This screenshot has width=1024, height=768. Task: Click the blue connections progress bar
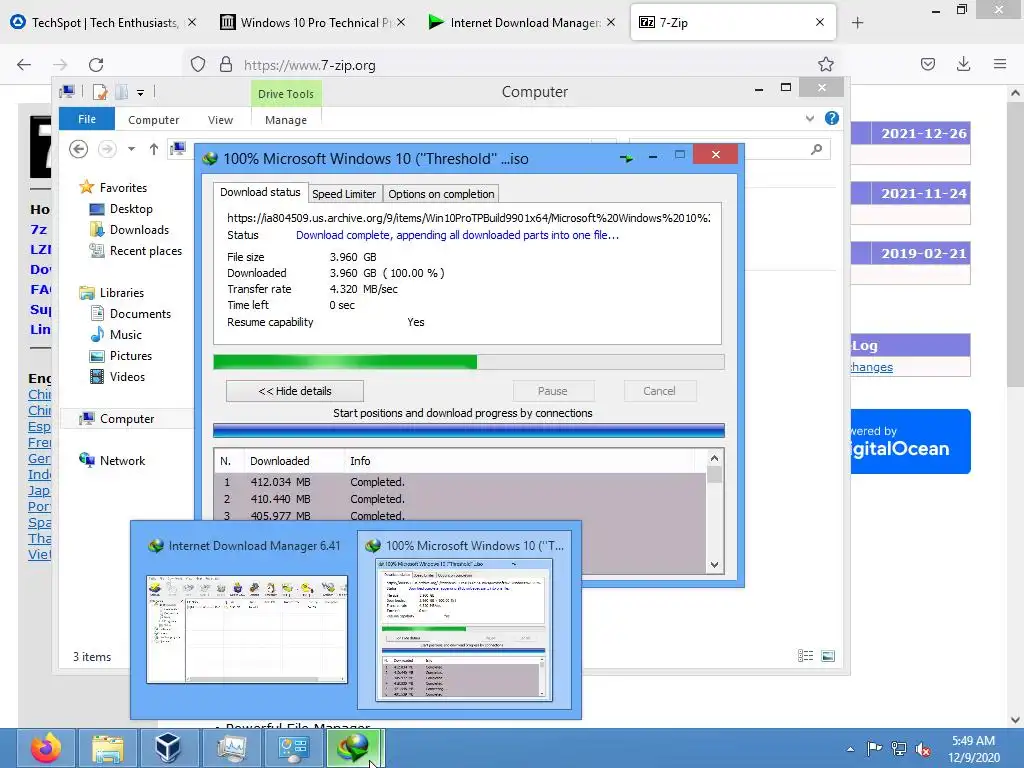click(468, 430)
